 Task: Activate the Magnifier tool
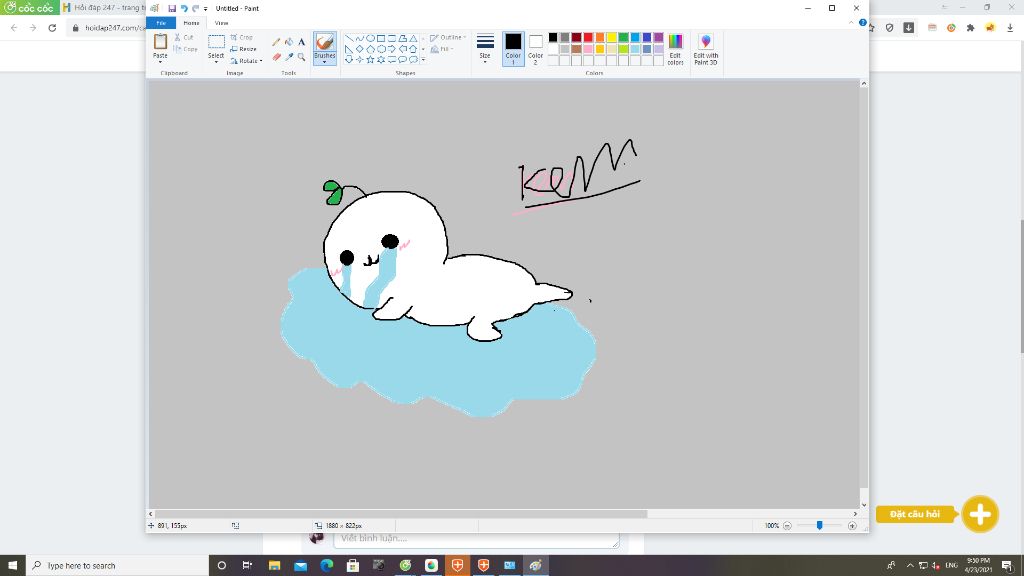301,57
